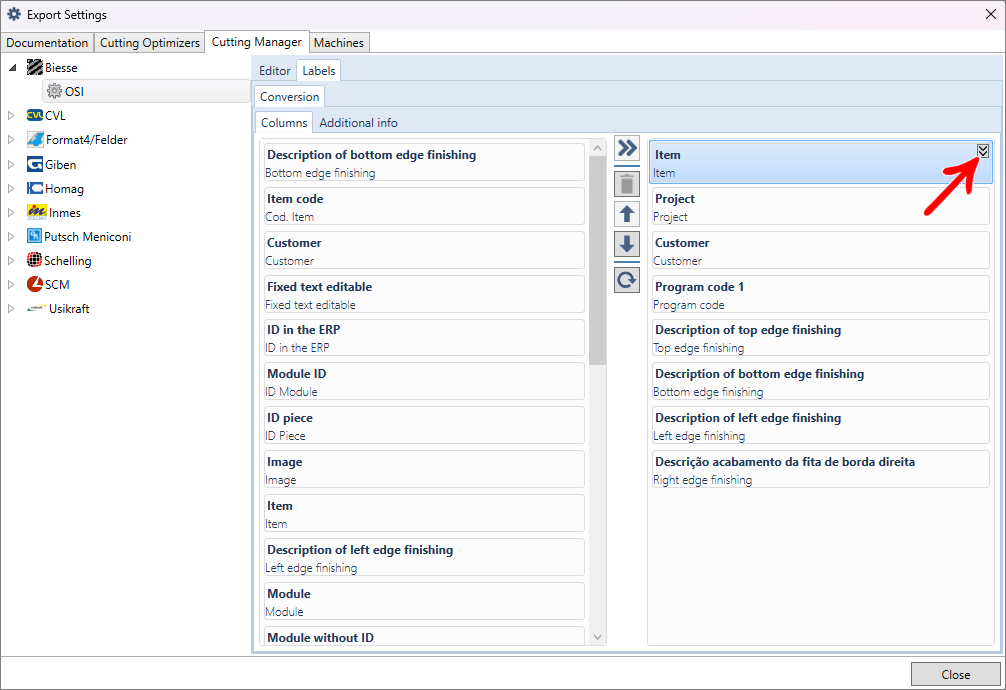This screenshot has width=1006, height=690.
Task: Click the add-all double arrow icon
Action: tap(627, 148)
